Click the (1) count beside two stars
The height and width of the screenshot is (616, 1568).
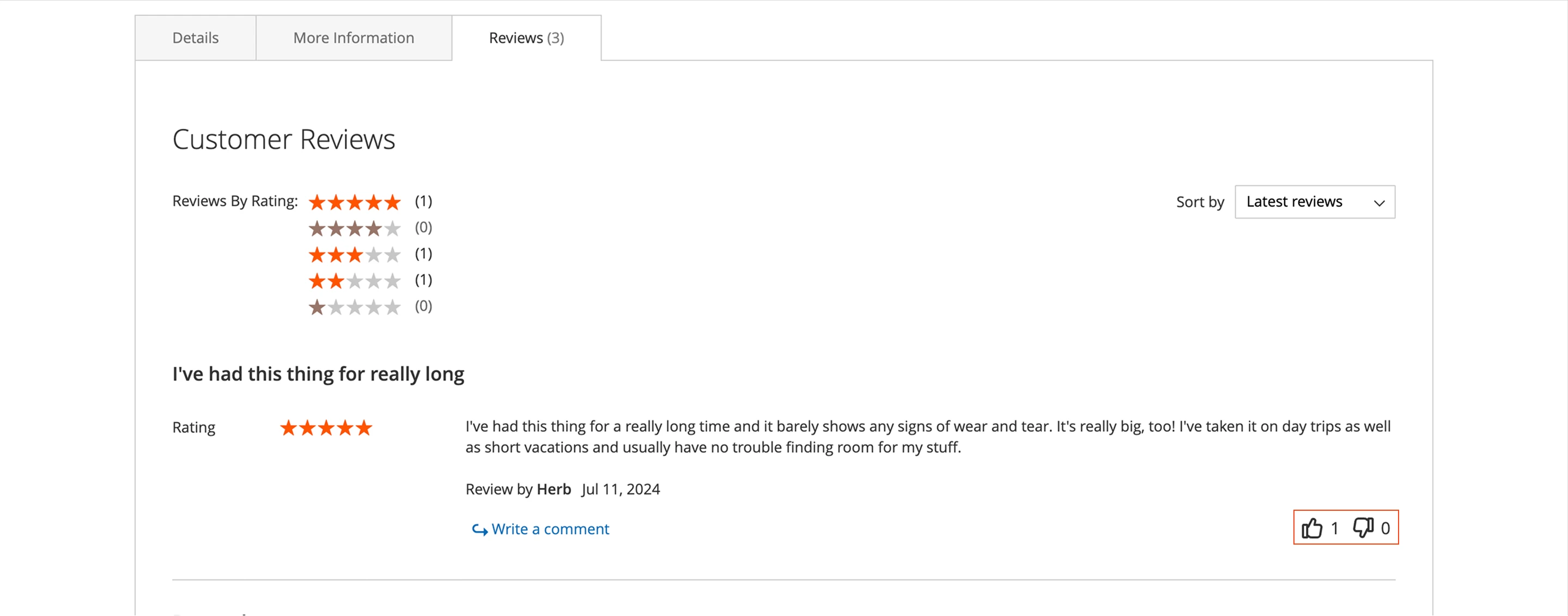pyautogui.click(x=423, y=280)
